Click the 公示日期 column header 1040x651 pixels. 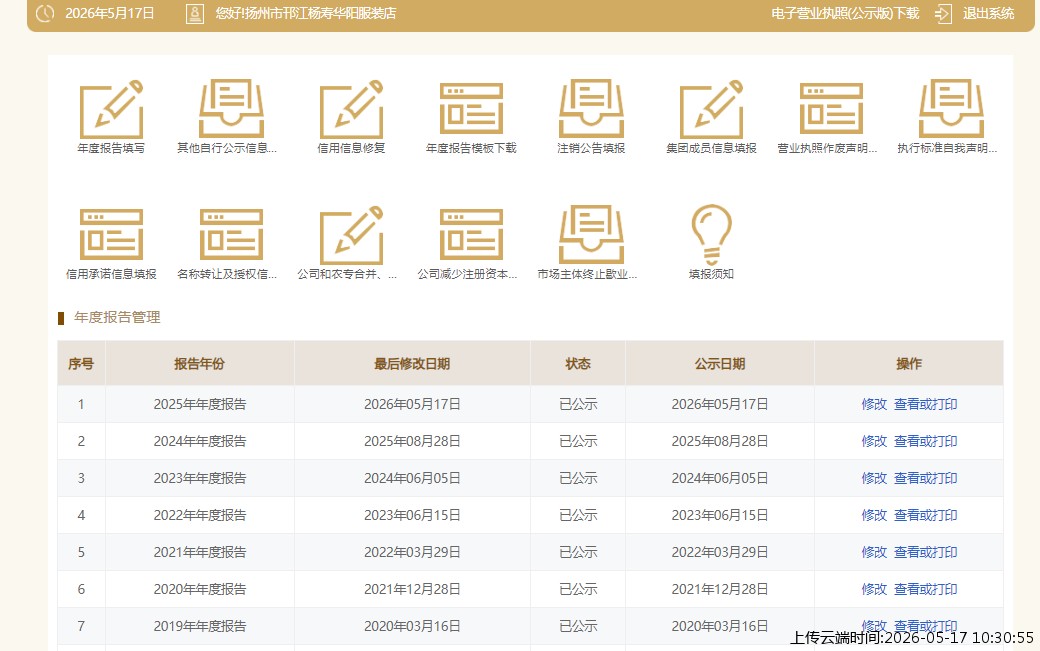pos(720,363)
